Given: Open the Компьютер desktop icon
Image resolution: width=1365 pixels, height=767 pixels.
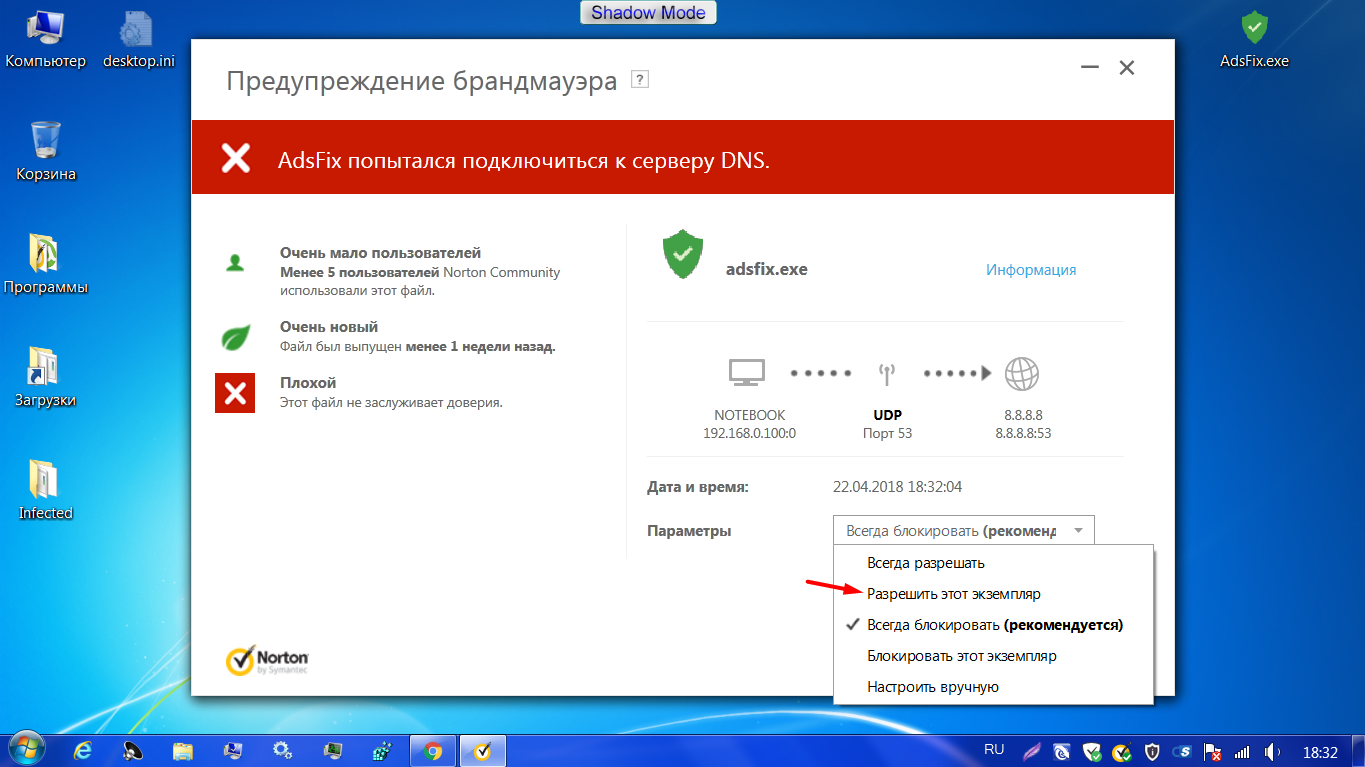Looking at the screenshot, I should (46, 40).
